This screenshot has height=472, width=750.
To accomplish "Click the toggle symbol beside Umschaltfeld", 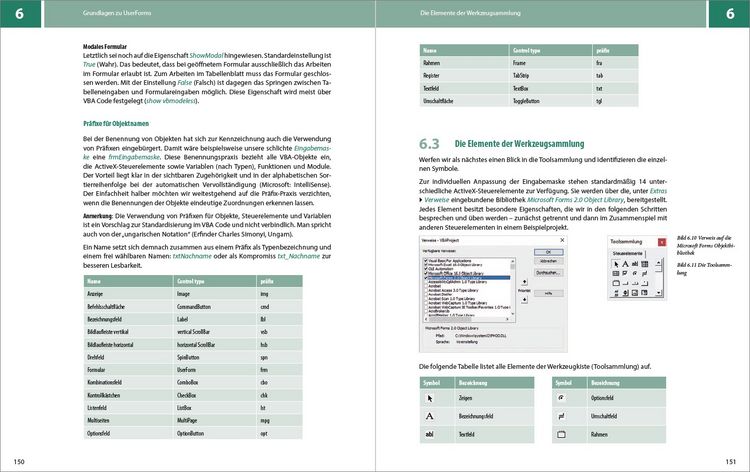I will click(x=562, y=416).
